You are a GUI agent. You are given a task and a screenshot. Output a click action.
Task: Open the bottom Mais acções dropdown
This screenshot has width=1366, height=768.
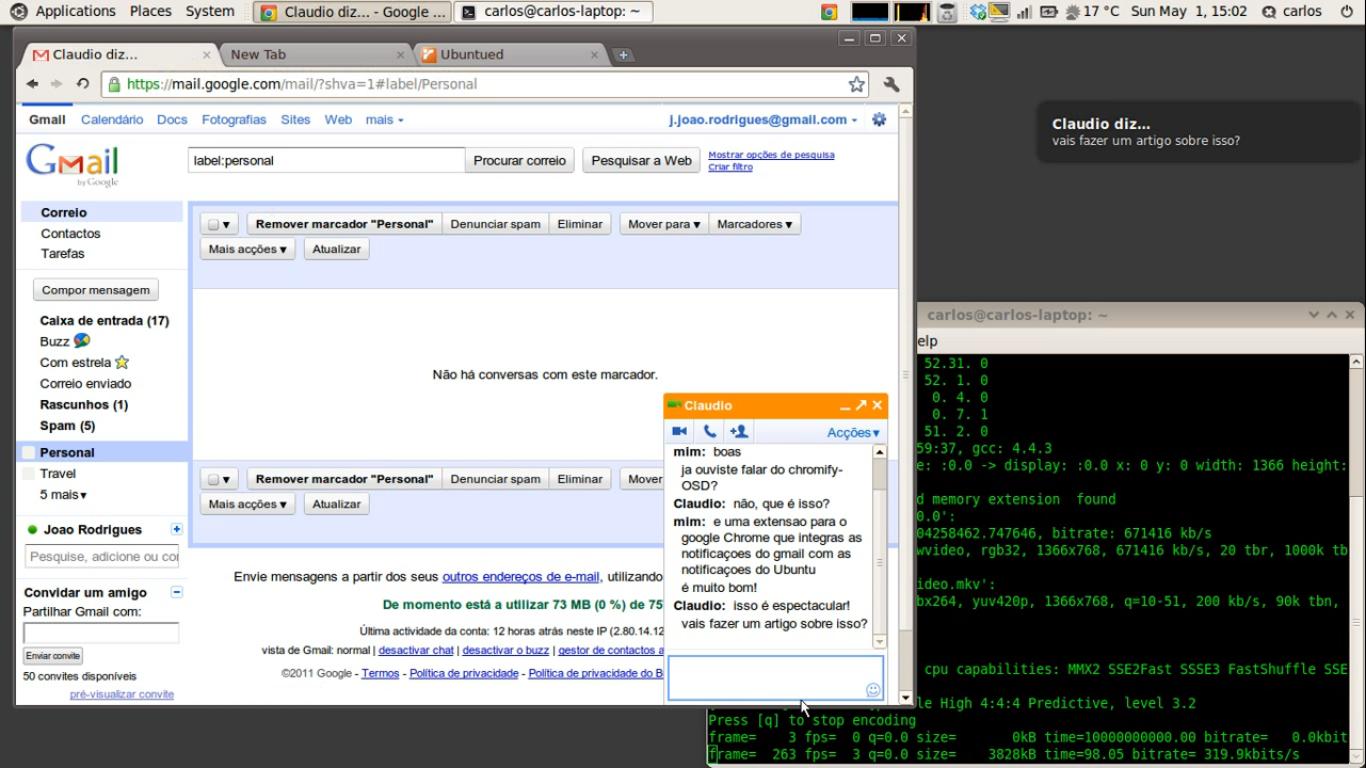248,504
